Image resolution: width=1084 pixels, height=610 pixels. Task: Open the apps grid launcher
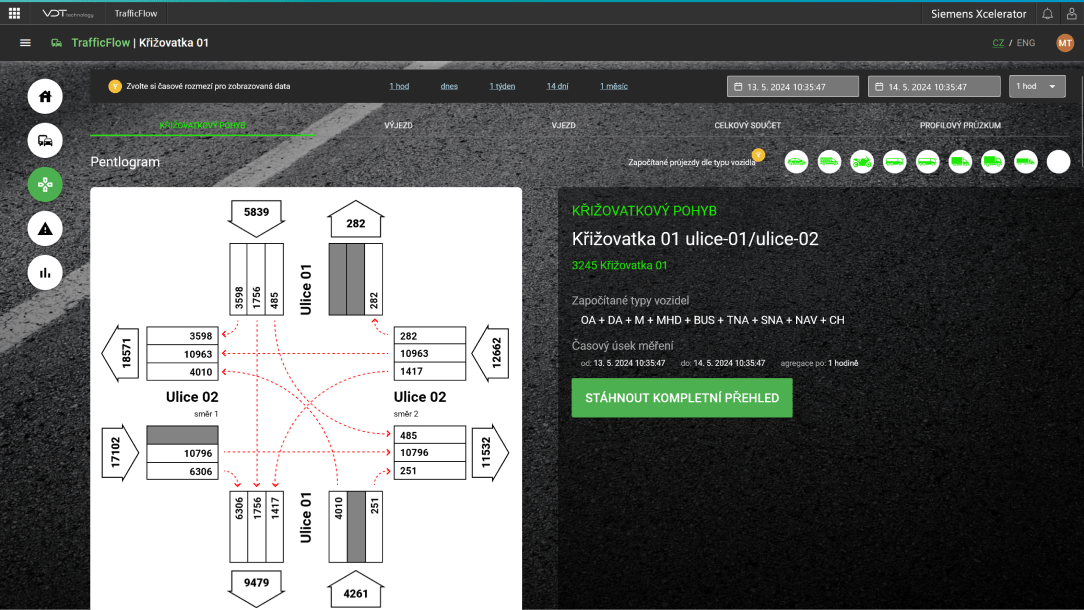(x=14, y=13)
